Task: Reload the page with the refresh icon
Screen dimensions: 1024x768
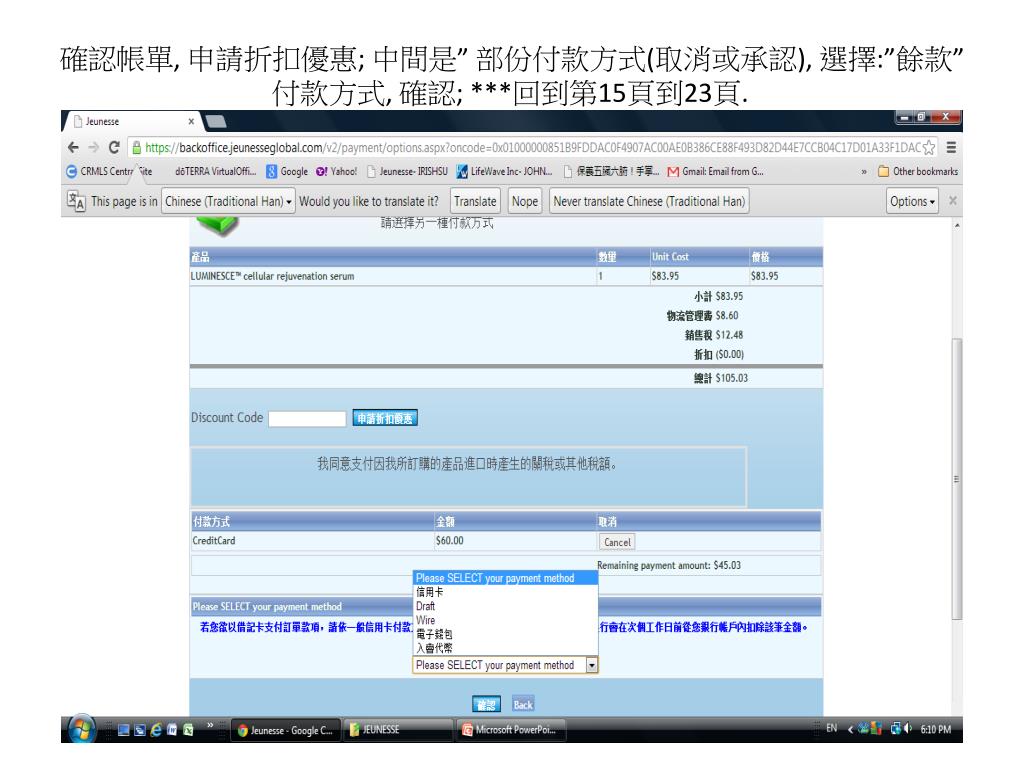Action: click(114, 148)
